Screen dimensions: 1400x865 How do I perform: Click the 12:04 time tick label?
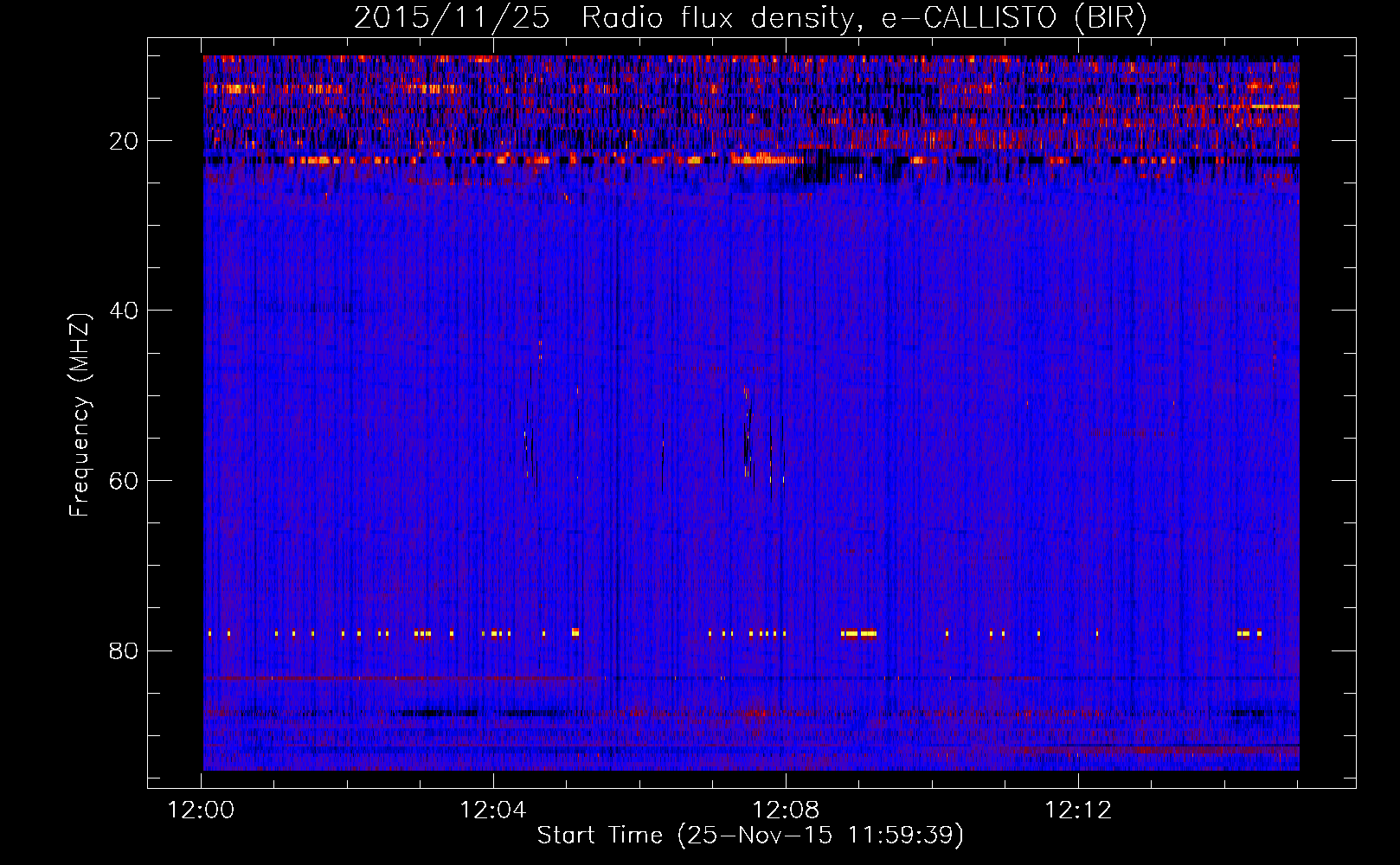click(x=493, y=811)
